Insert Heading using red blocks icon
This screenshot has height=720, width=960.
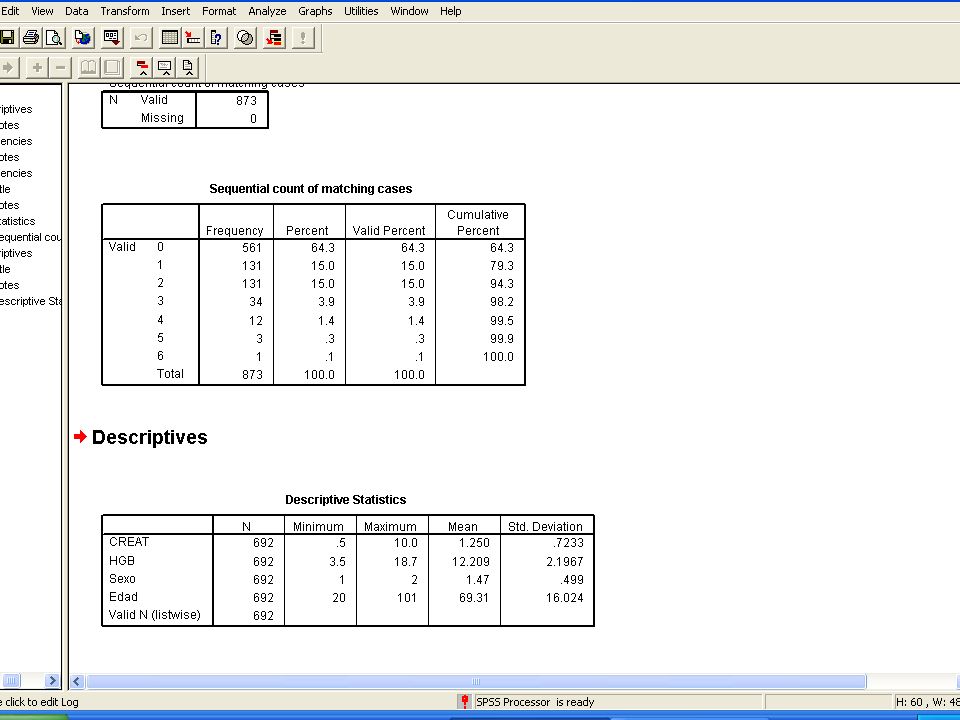[x=142, y=67]
